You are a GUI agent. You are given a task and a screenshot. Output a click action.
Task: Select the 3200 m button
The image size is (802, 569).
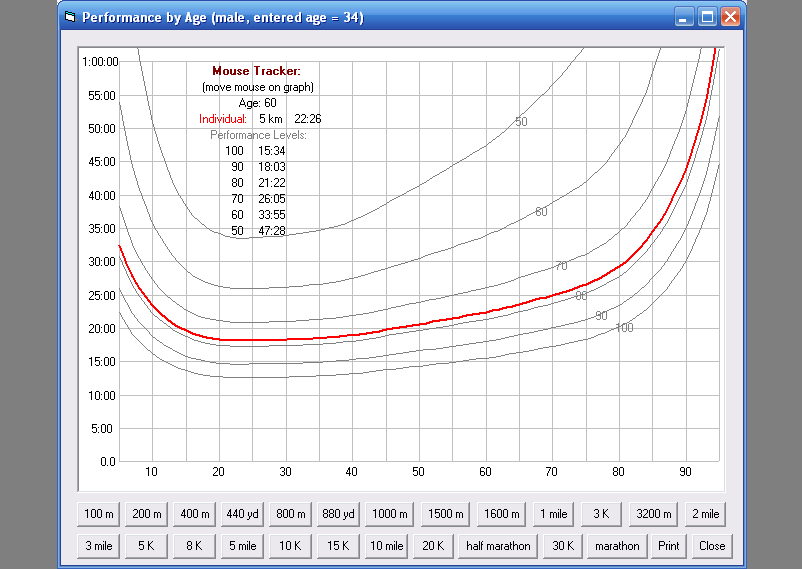point(653,514)
